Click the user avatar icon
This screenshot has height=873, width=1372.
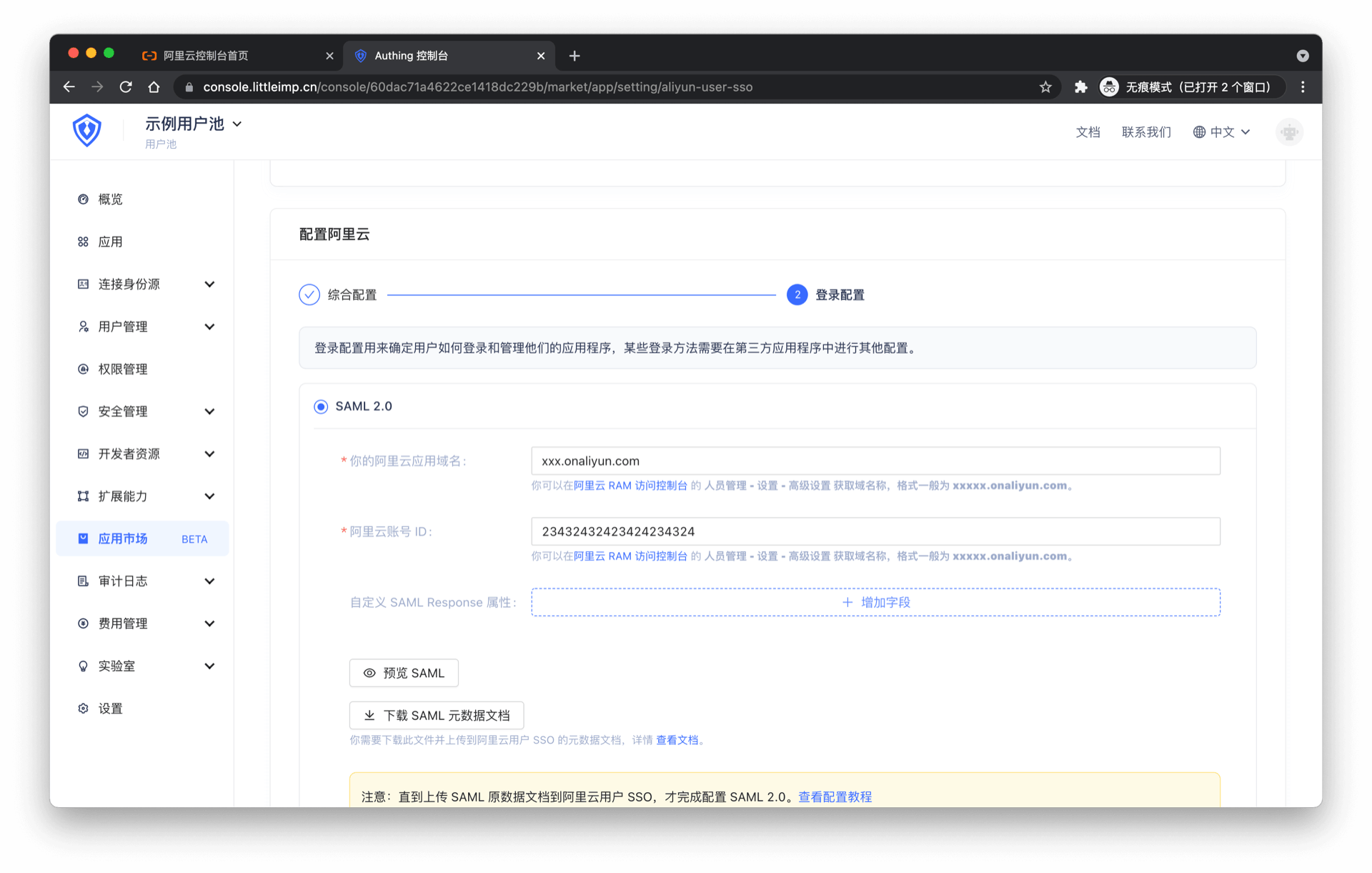[1288, 132]
